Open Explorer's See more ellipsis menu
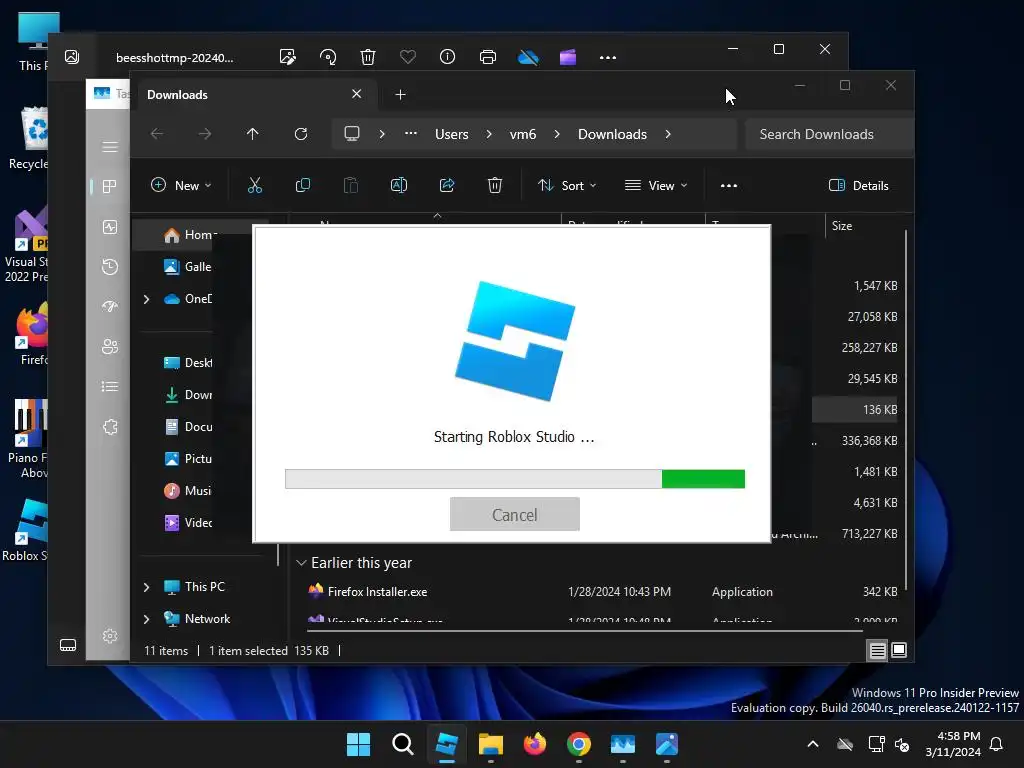 click(x=729, y=185)
